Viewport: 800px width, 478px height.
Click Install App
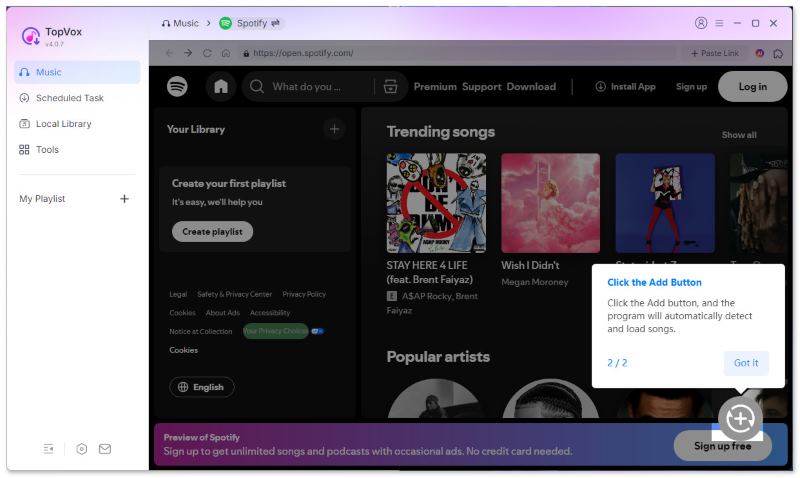click(626, 87)
